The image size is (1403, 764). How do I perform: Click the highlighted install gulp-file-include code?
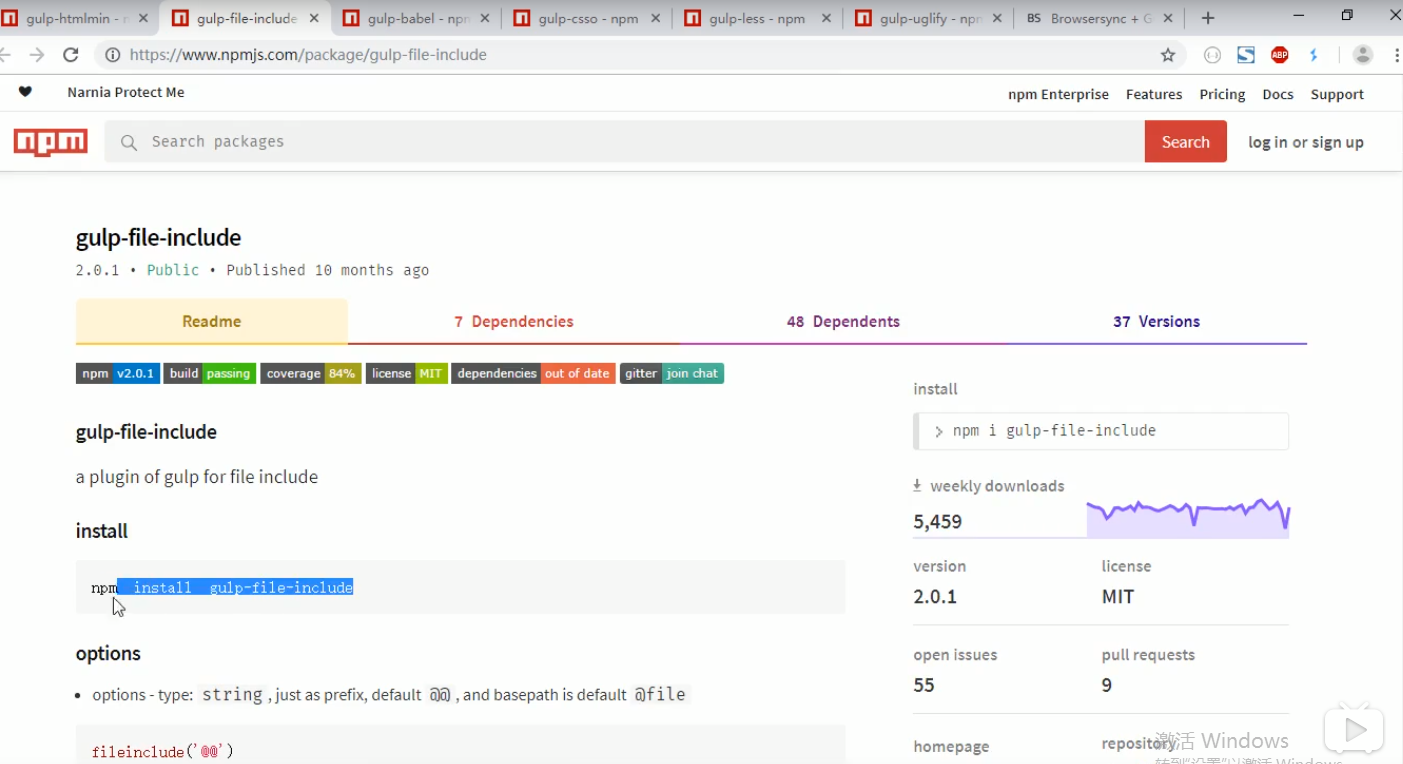[x=235, y=588]
